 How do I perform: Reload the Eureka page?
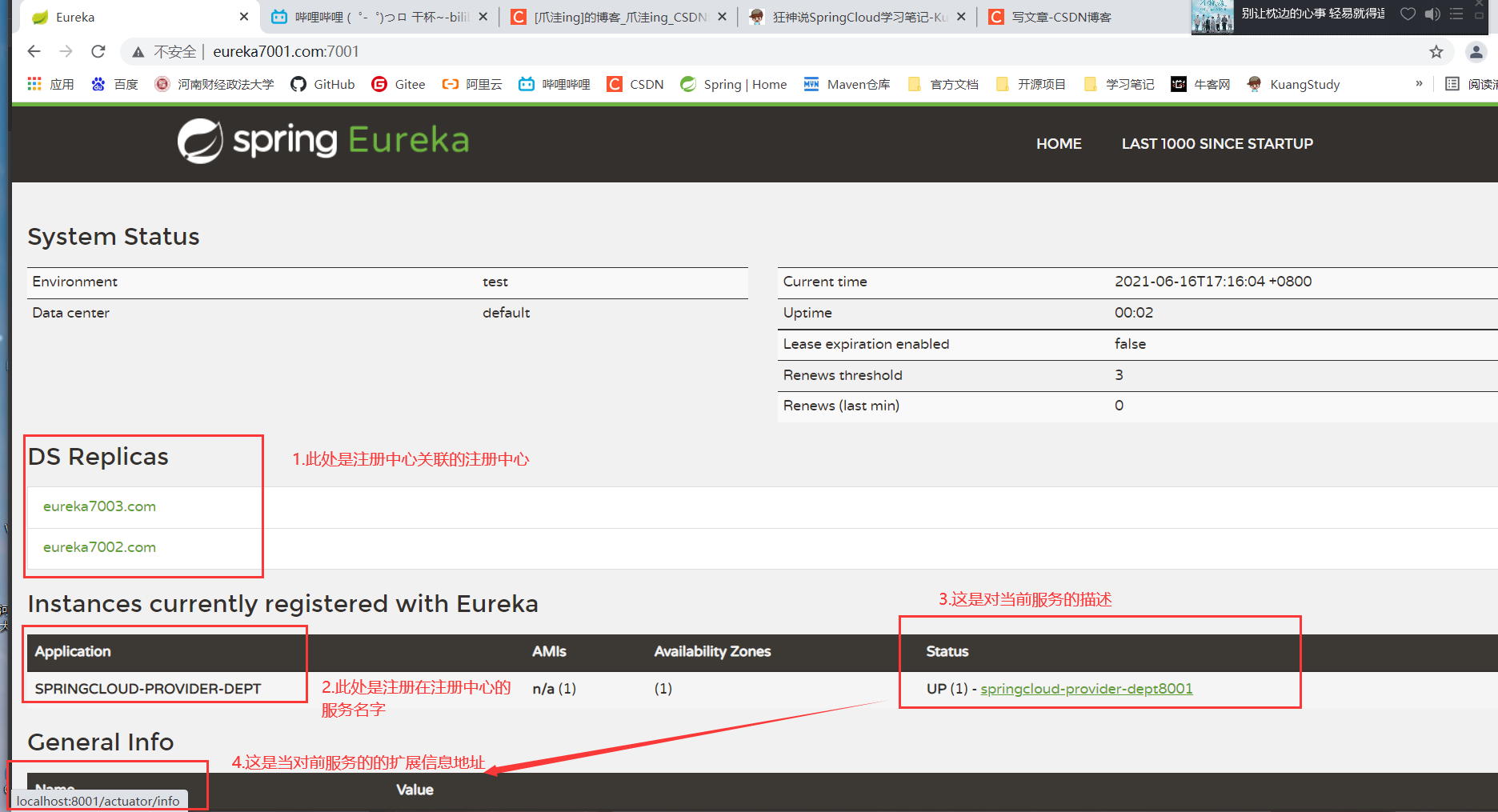coord(98,51)
